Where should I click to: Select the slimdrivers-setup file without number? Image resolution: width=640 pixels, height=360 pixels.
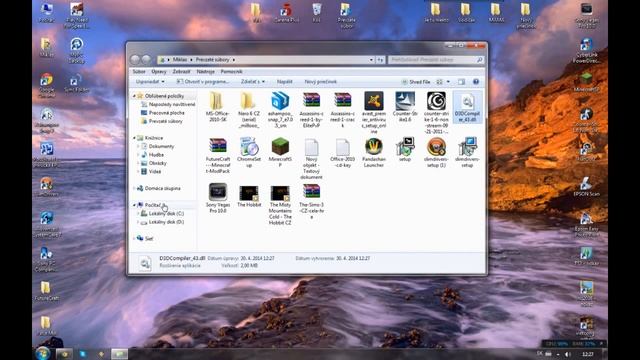[x=467, y=153]
